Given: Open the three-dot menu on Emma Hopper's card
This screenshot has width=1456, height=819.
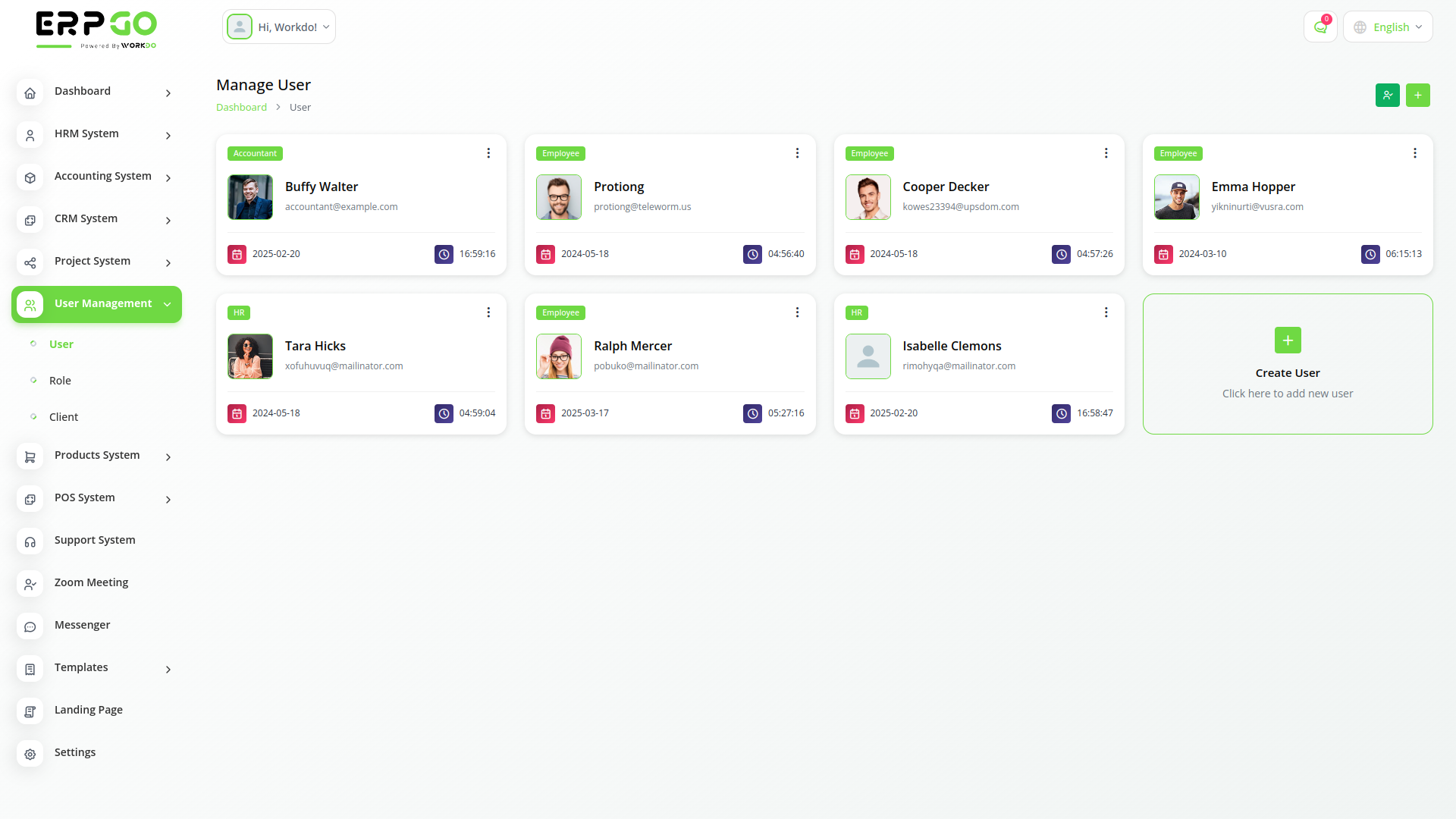Looking at the screenshot, I should [1415, 152].
